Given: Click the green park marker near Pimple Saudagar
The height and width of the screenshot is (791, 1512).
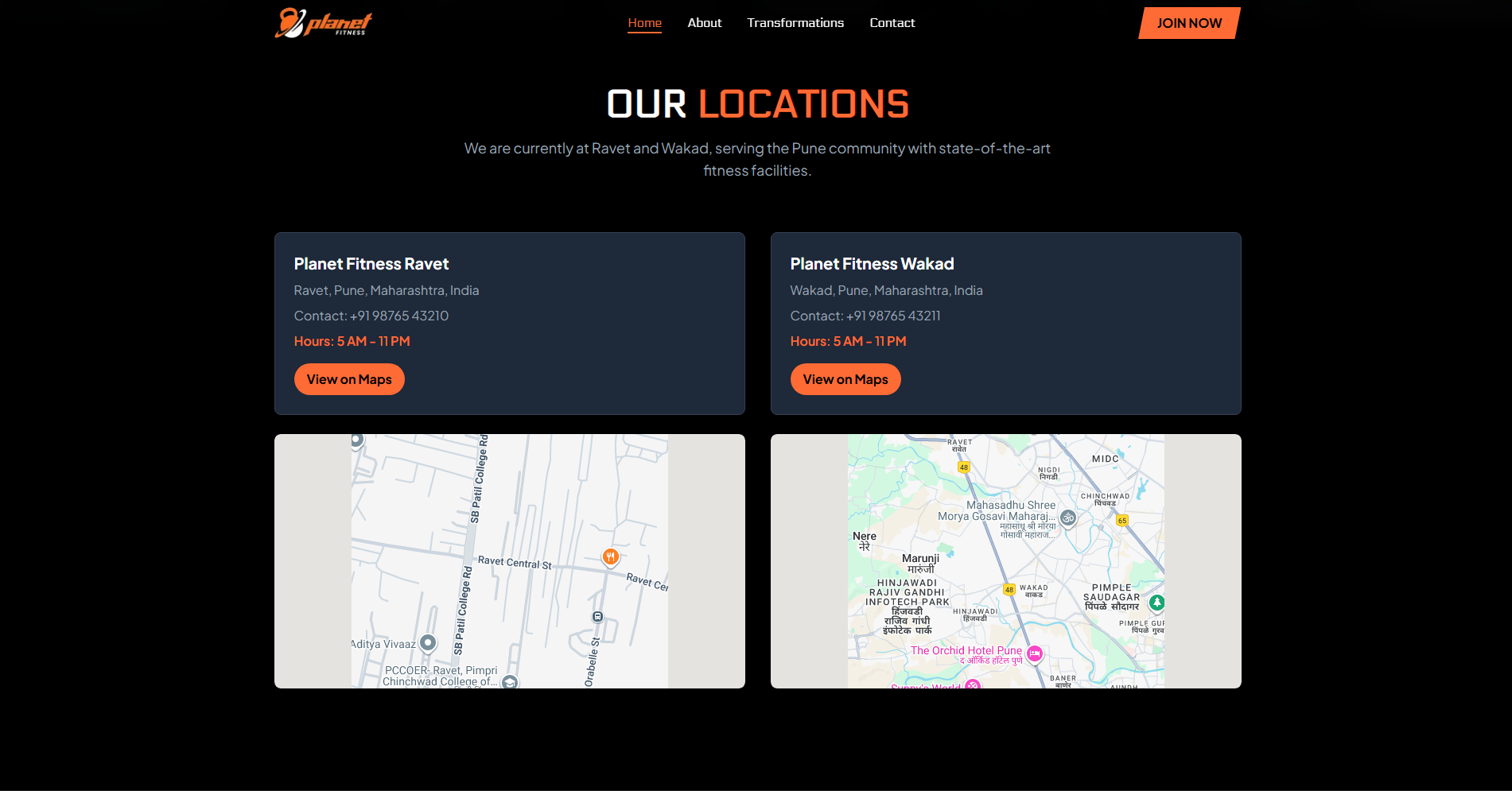Looking at the screenshot, I should [1157, 603].
